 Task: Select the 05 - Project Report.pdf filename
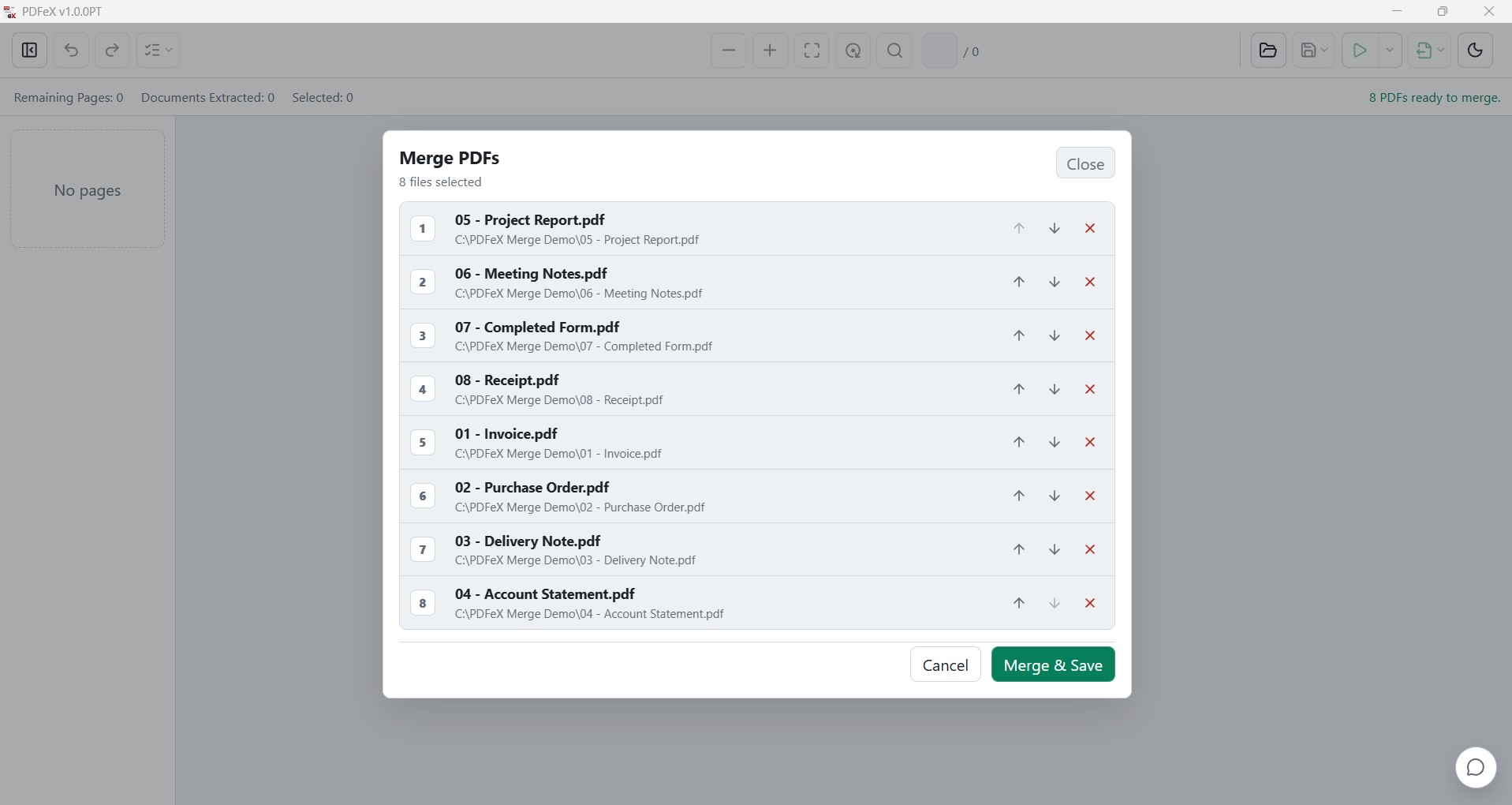(530, 219)
